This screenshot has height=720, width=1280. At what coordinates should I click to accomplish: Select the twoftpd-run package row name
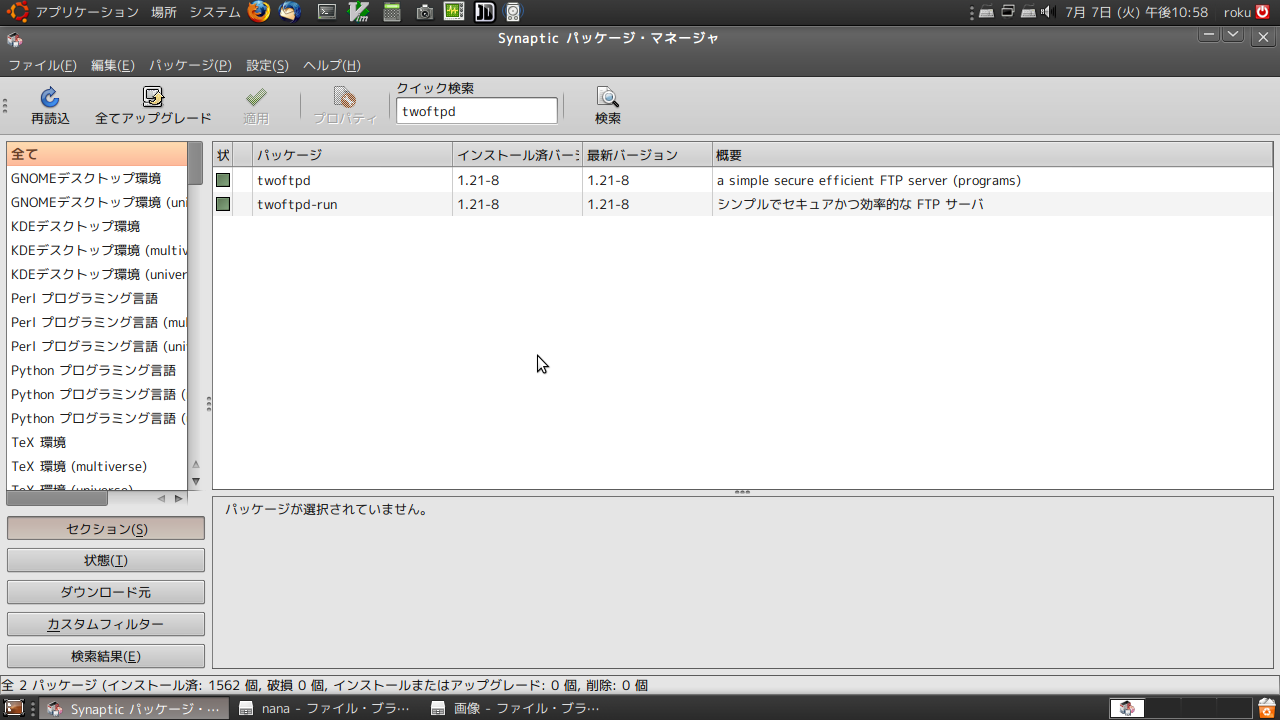pyautogui.click(x=297, y=204)
